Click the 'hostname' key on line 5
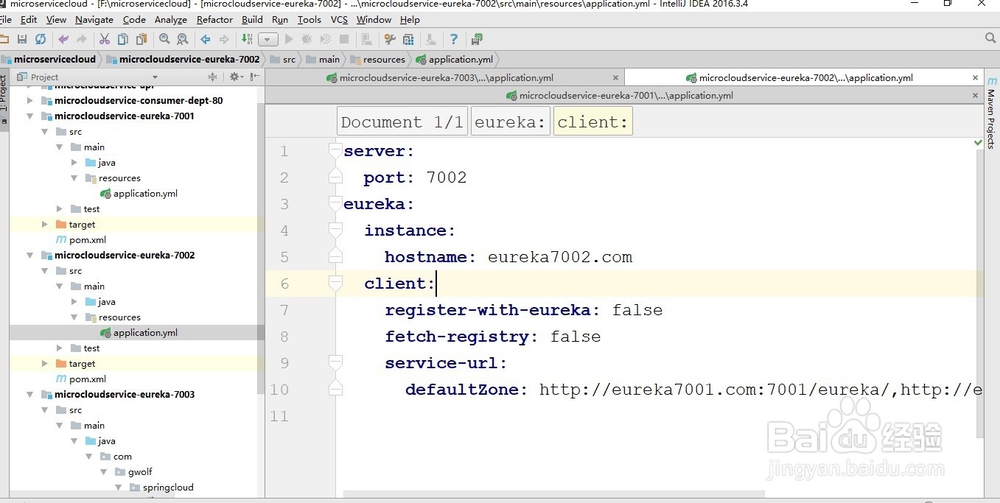The image size is (1000, 503). pos(425,257)
